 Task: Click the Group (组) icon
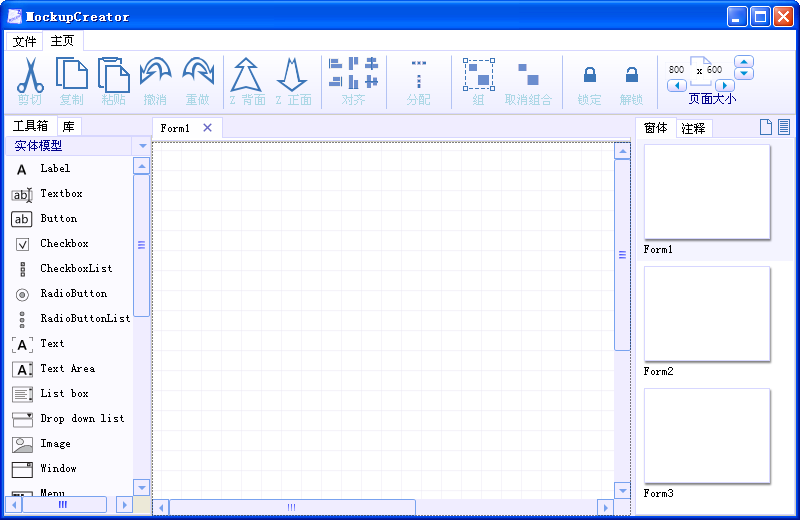[x=479, y=75]
